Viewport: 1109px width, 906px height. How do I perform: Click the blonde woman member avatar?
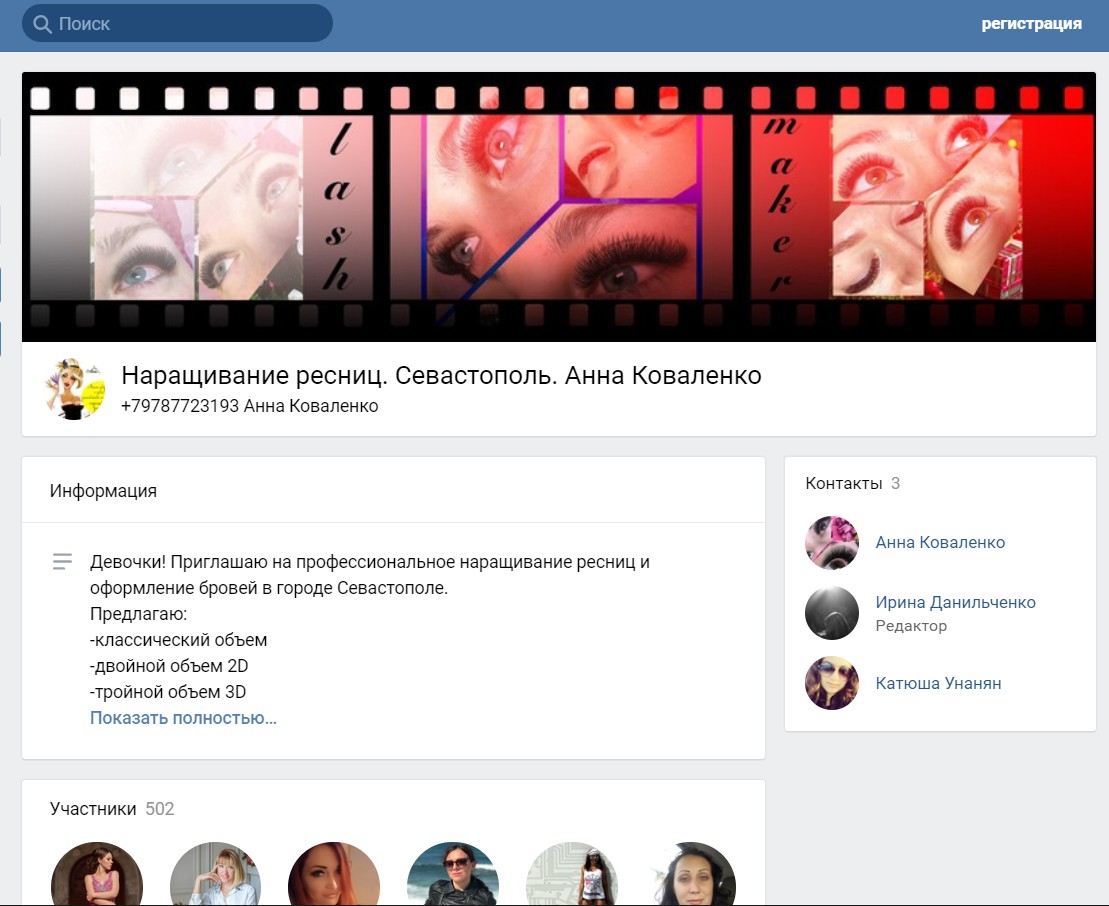[216, 874]
